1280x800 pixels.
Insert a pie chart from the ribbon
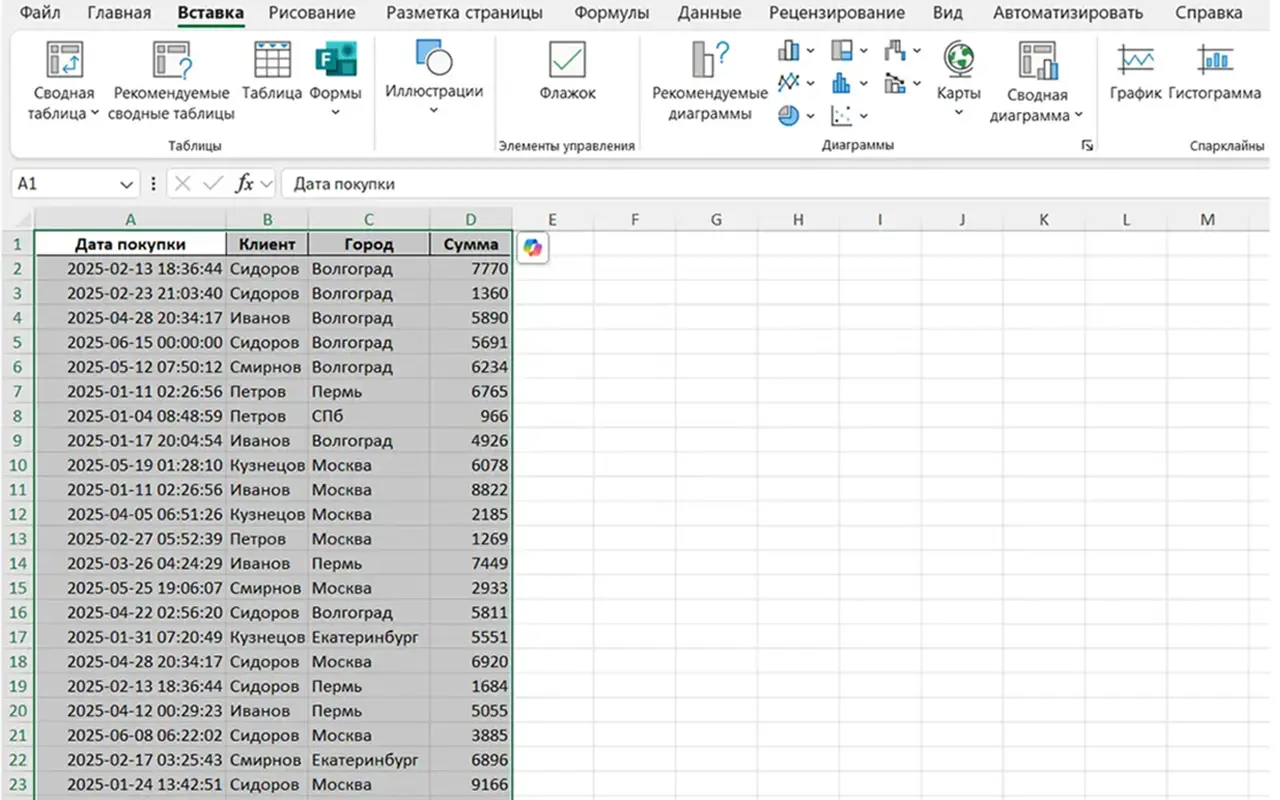click(x=789, y=116)
